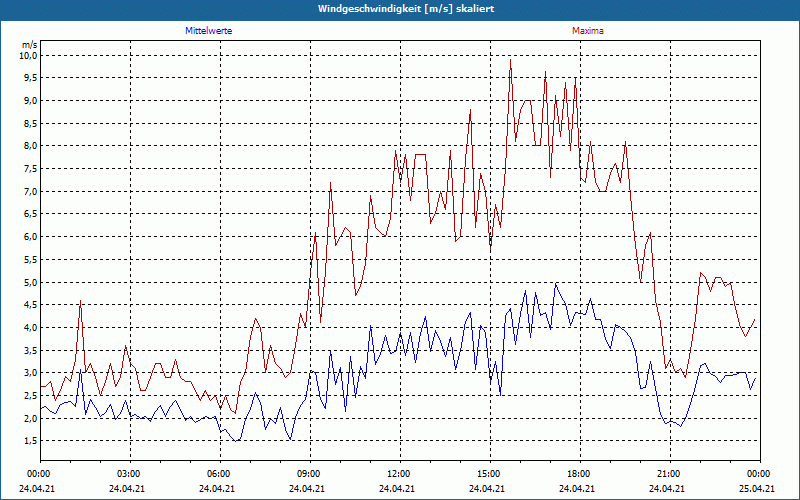Image resolution: width=800 pixels, height=500 pixels.
Task: Select the 9,0 y-axis label
Action: click(x=31, y=101)
